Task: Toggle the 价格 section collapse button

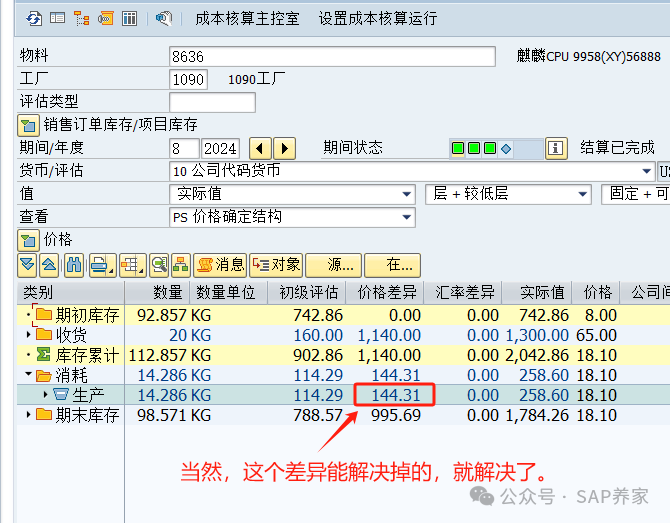Action: pos(28,240)
